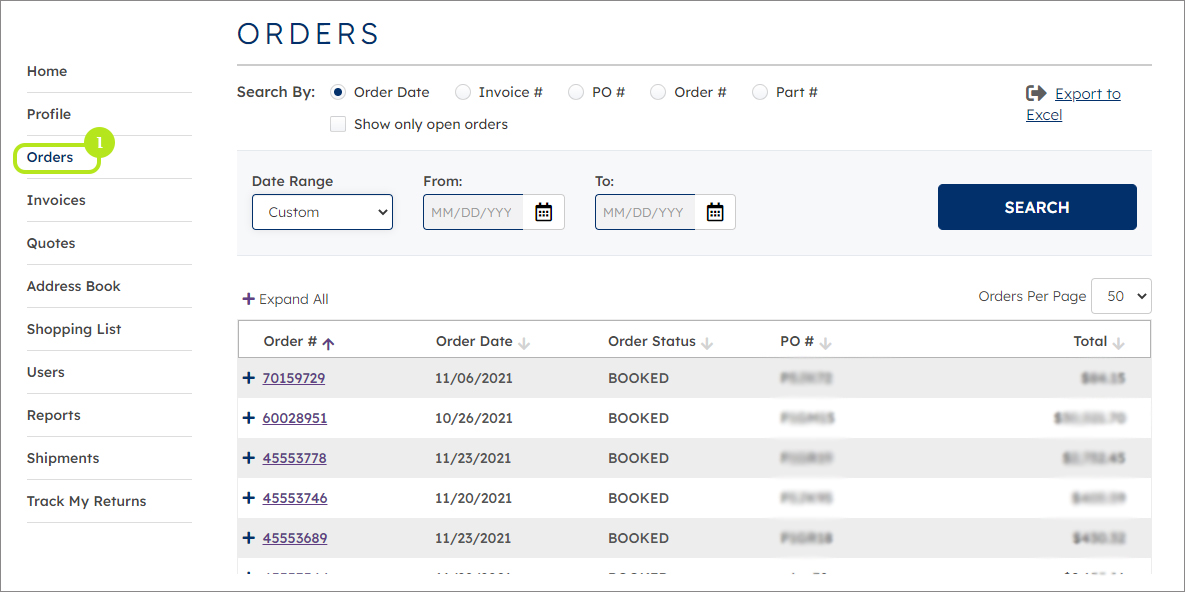Sort by Order # ascending arrow
This screenshot has width=1185, height=592.
tap(328, 342)
